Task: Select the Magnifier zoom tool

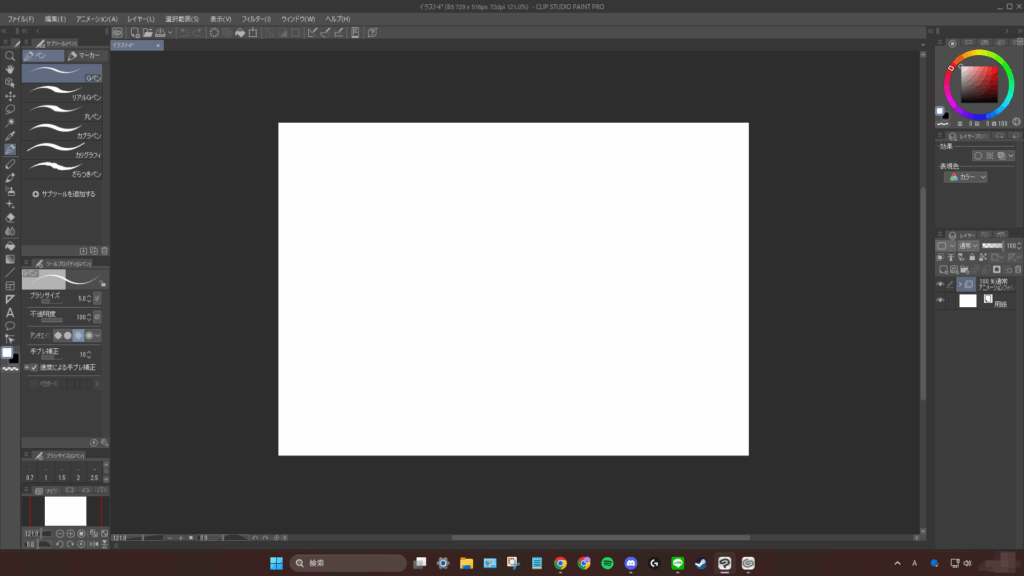Action: click(x=10, y=56)
